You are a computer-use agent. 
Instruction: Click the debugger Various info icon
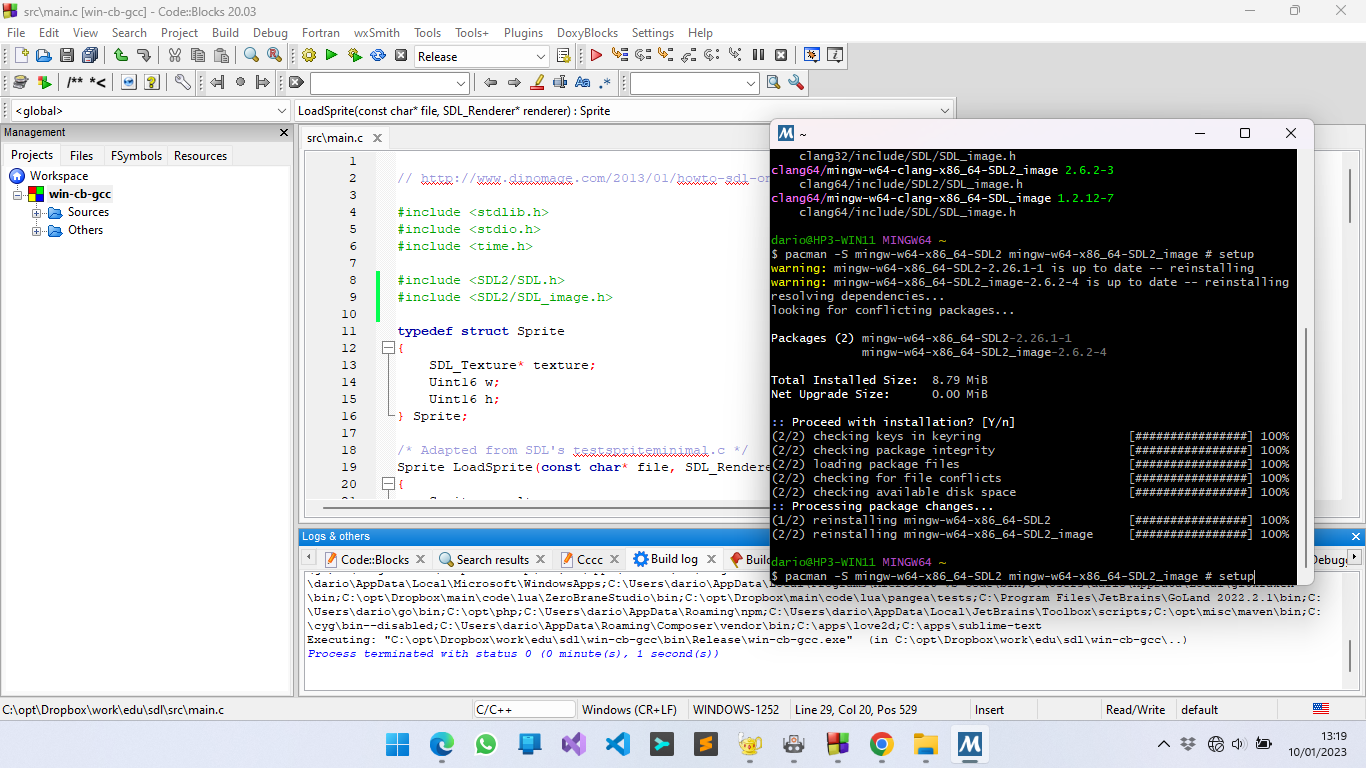click(835, 56)
